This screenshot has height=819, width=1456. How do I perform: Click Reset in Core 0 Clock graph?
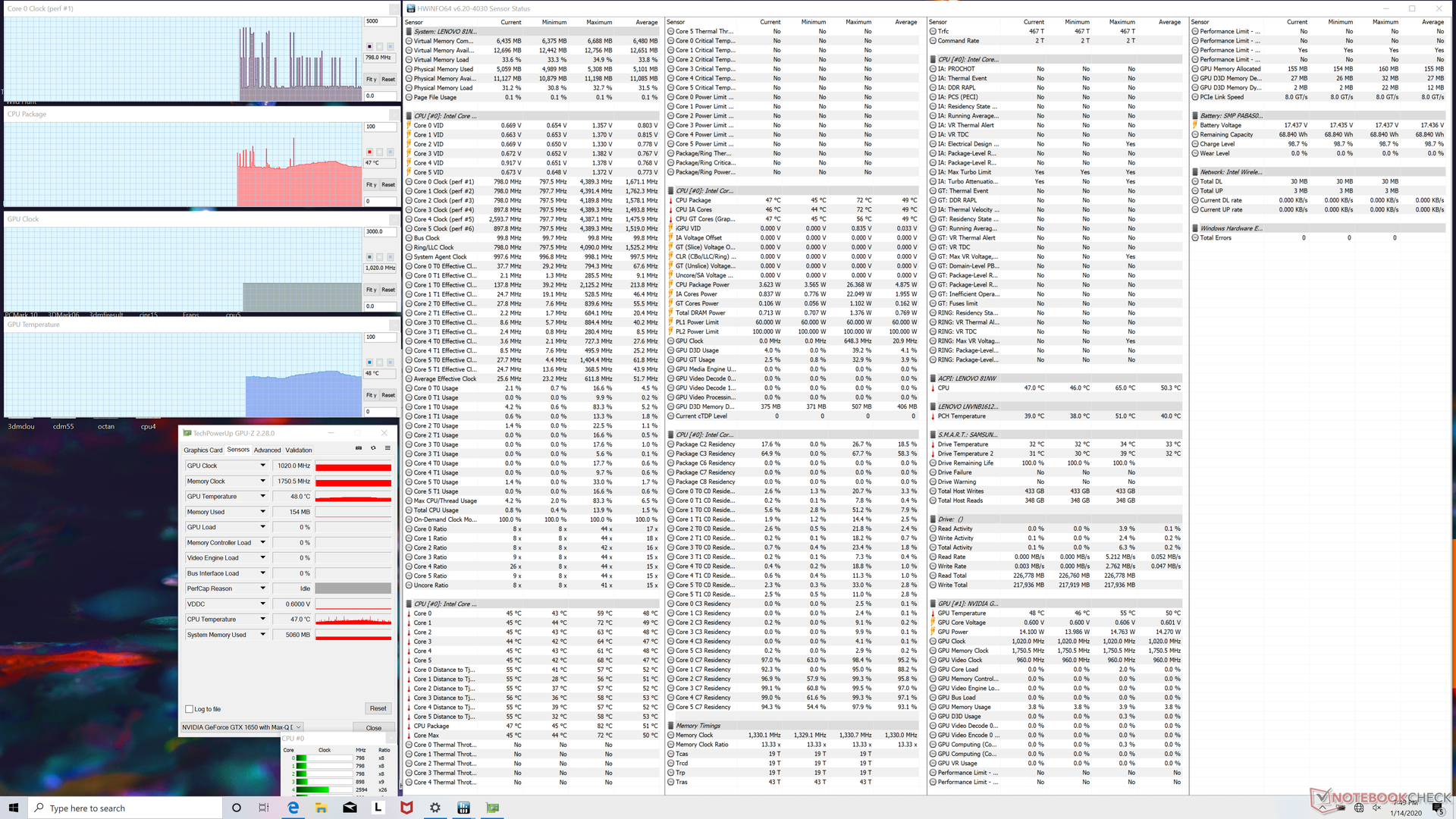pyautogui.click(x=388, y=79)
